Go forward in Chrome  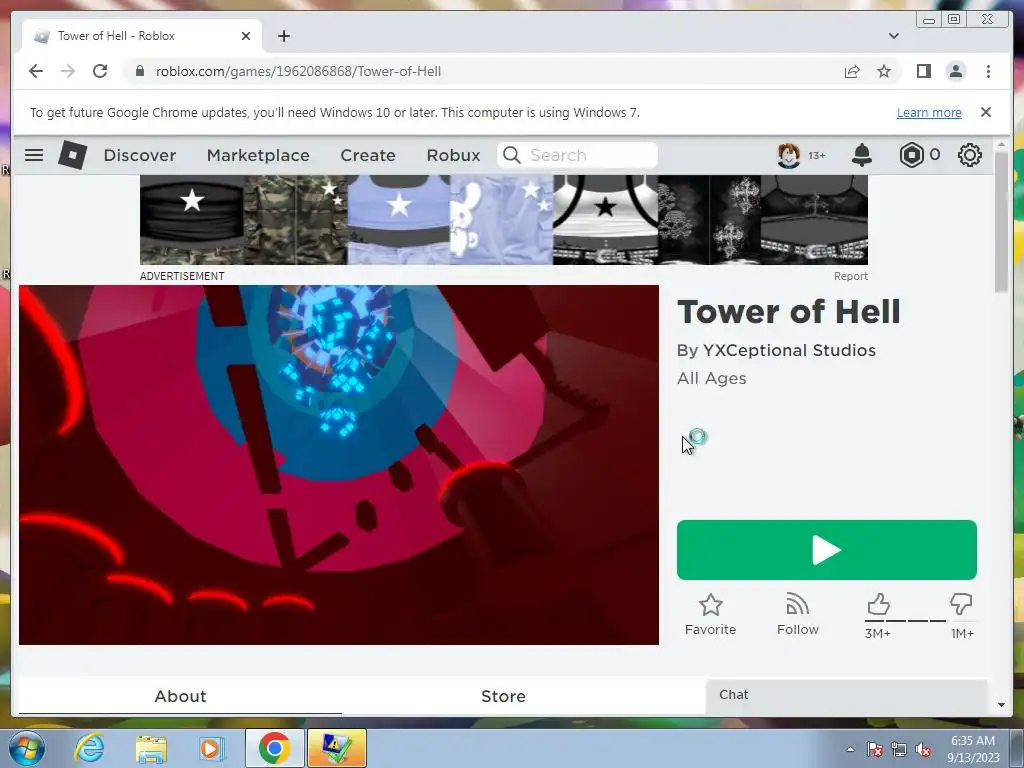pyautogui.click(x=68, y=71)
